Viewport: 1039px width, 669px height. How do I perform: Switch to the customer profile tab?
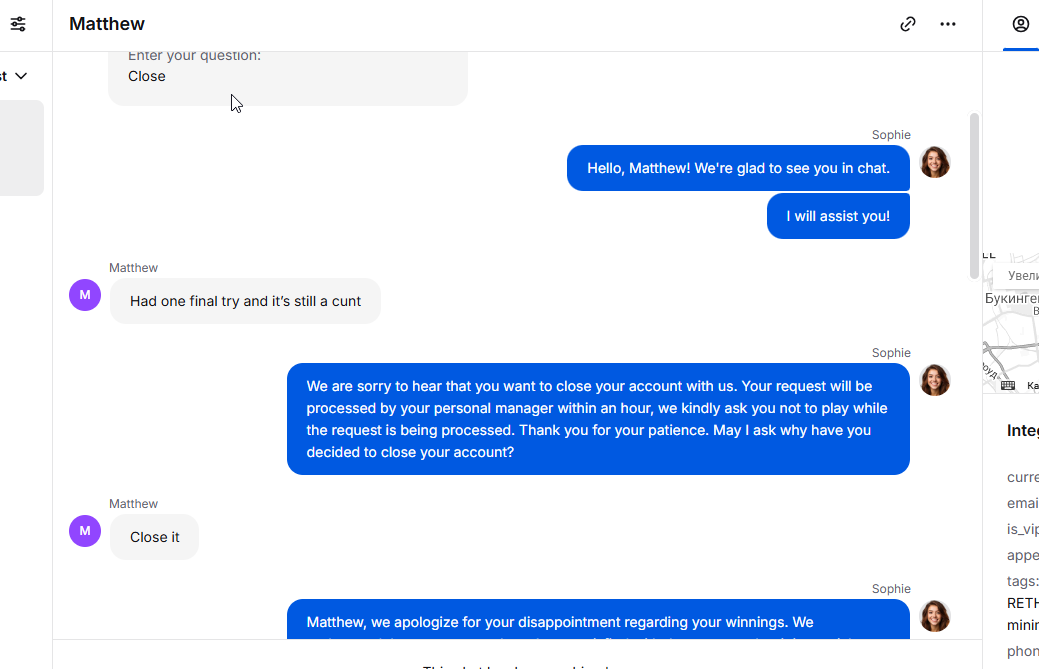tap(1020, 24)
